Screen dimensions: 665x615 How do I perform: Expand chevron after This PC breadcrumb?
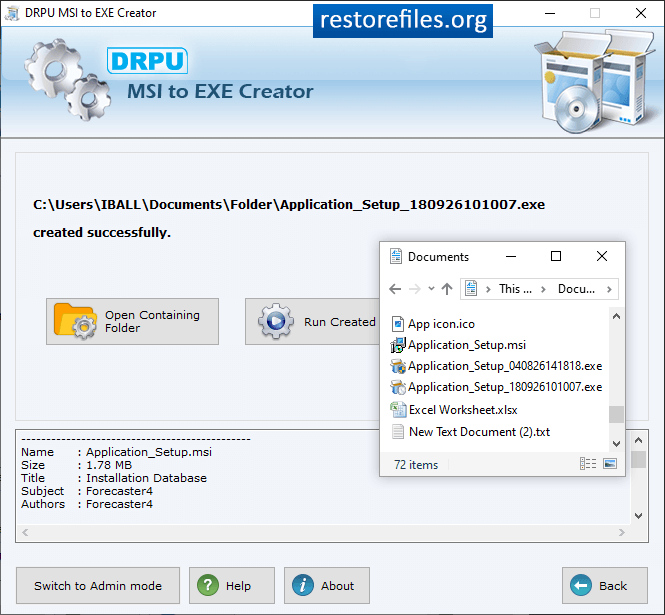[x=543, y=289]
